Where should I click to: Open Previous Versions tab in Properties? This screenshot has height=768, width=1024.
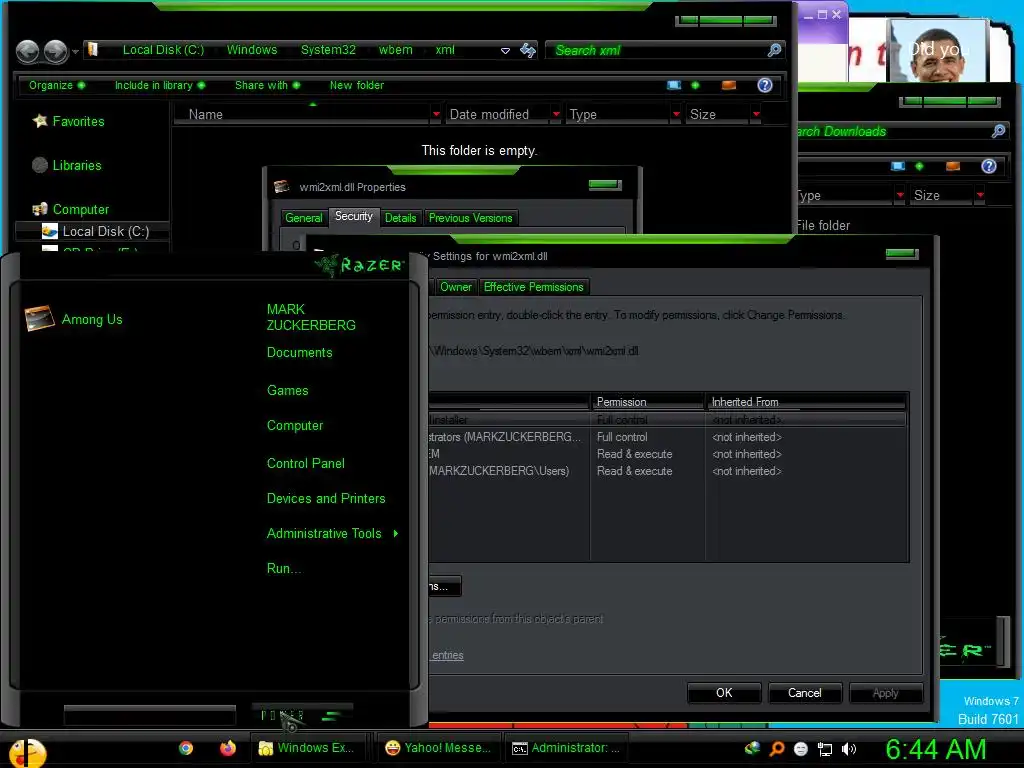click(471, 218)
